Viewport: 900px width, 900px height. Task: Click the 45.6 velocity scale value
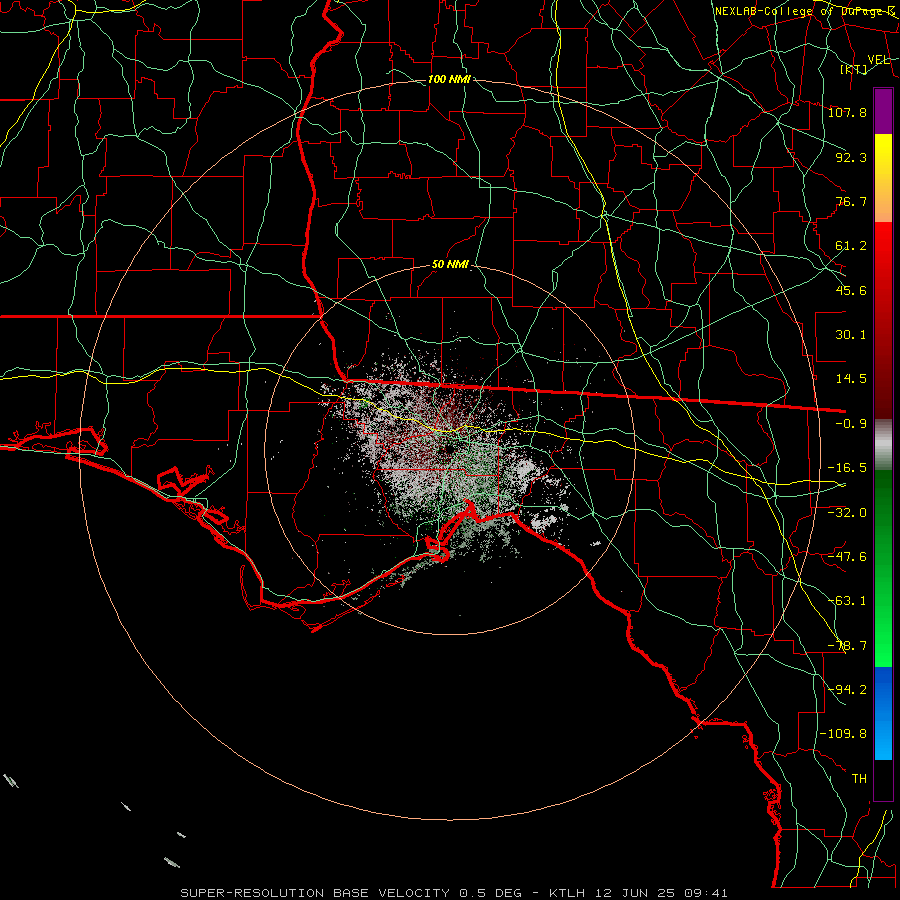851,290
